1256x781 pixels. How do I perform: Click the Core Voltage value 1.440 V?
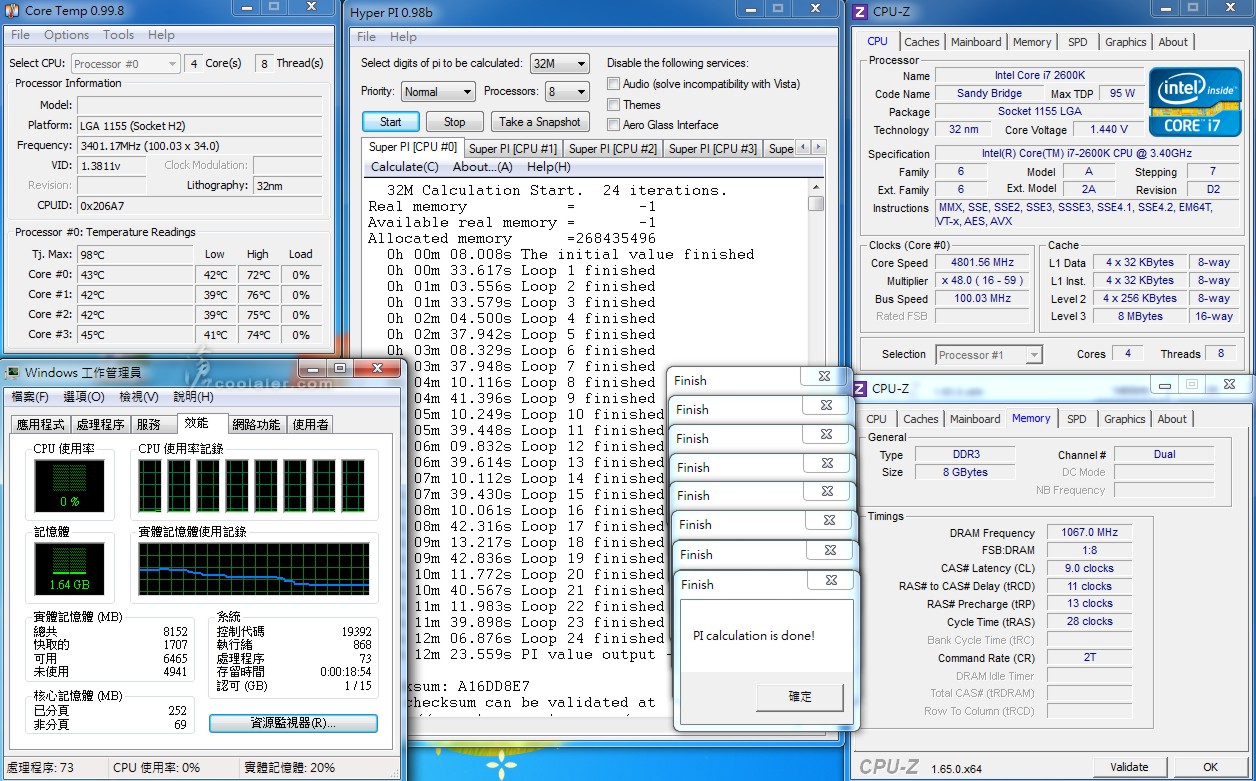point(1108,130)
